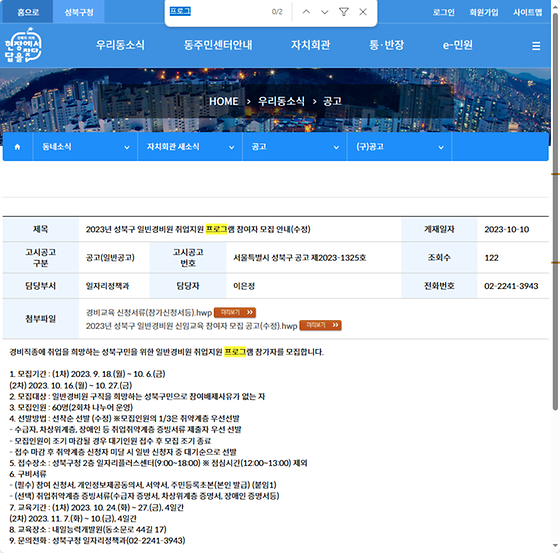Click line 9 문의전화 text
This screenshot has width=560, height=553.
coord(97,540)
